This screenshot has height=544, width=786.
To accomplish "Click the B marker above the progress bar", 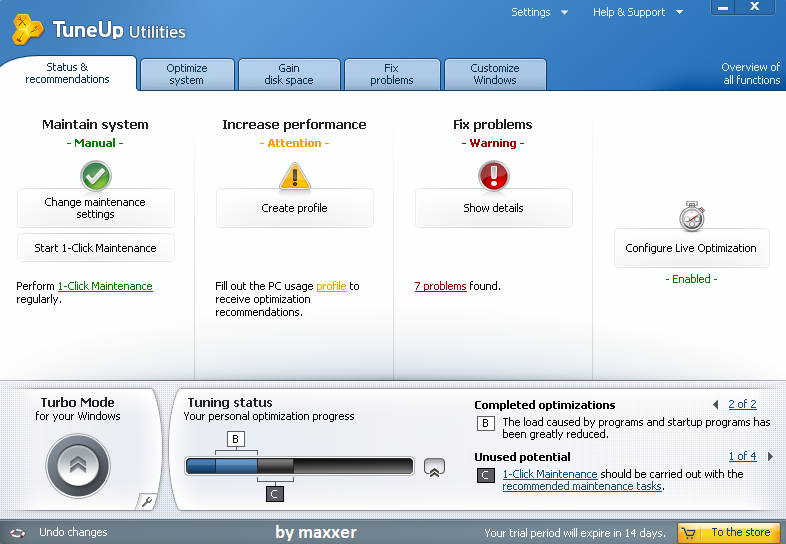I will click(236, 440).
